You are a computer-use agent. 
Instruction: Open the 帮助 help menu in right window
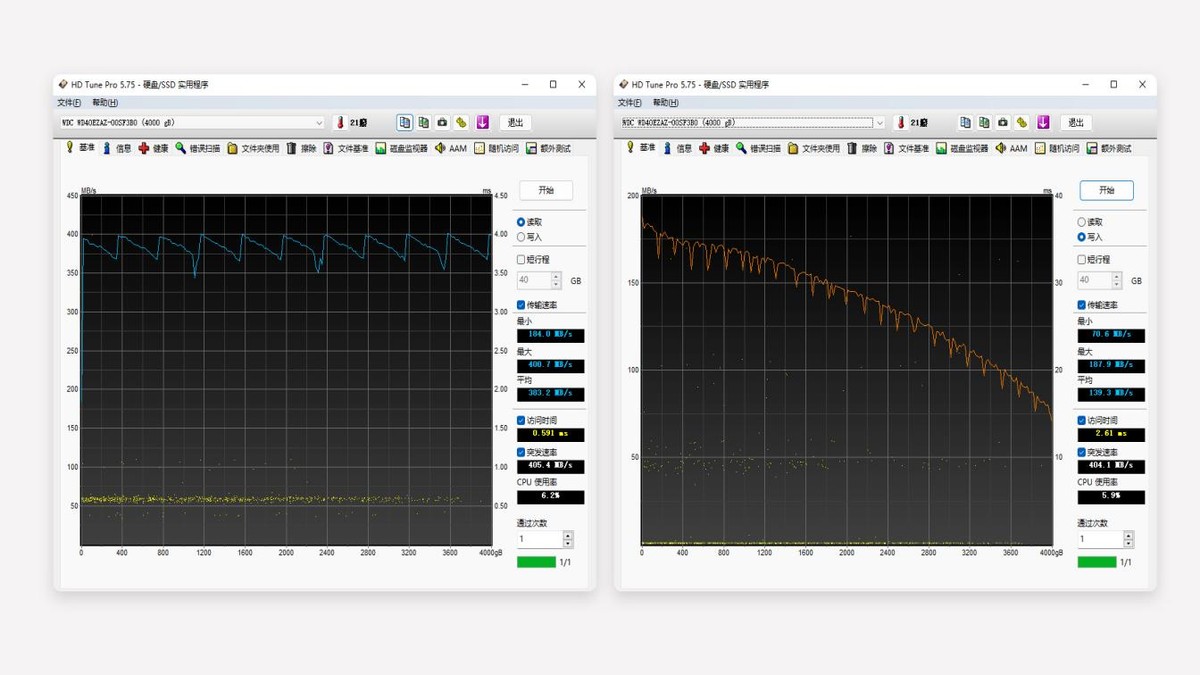665,103
